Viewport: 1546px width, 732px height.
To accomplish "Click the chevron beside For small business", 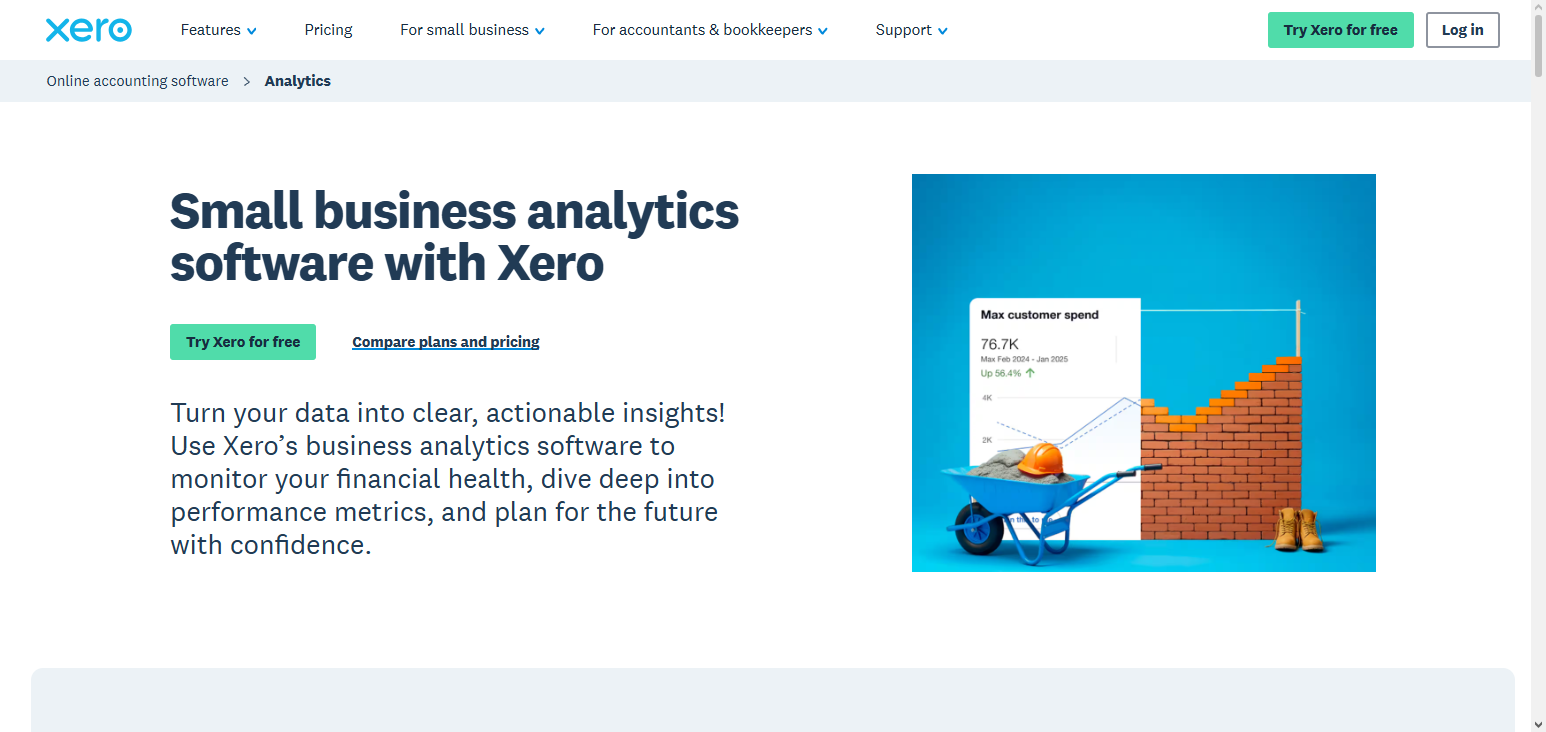I will [540, 30].
